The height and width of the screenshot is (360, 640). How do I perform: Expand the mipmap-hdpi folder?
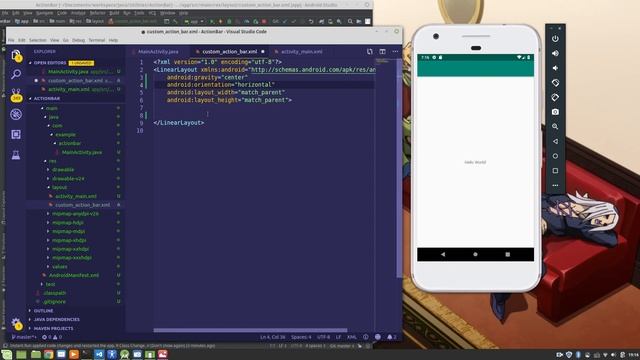pyautogui.click(x=68, y=223)
